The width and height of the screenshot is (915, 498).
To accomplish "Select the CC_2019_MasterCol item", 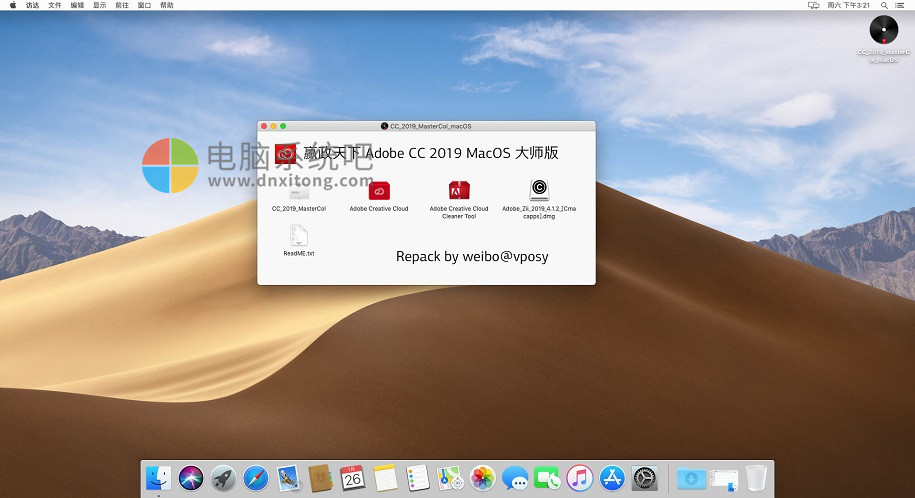I will click(298, 192).
